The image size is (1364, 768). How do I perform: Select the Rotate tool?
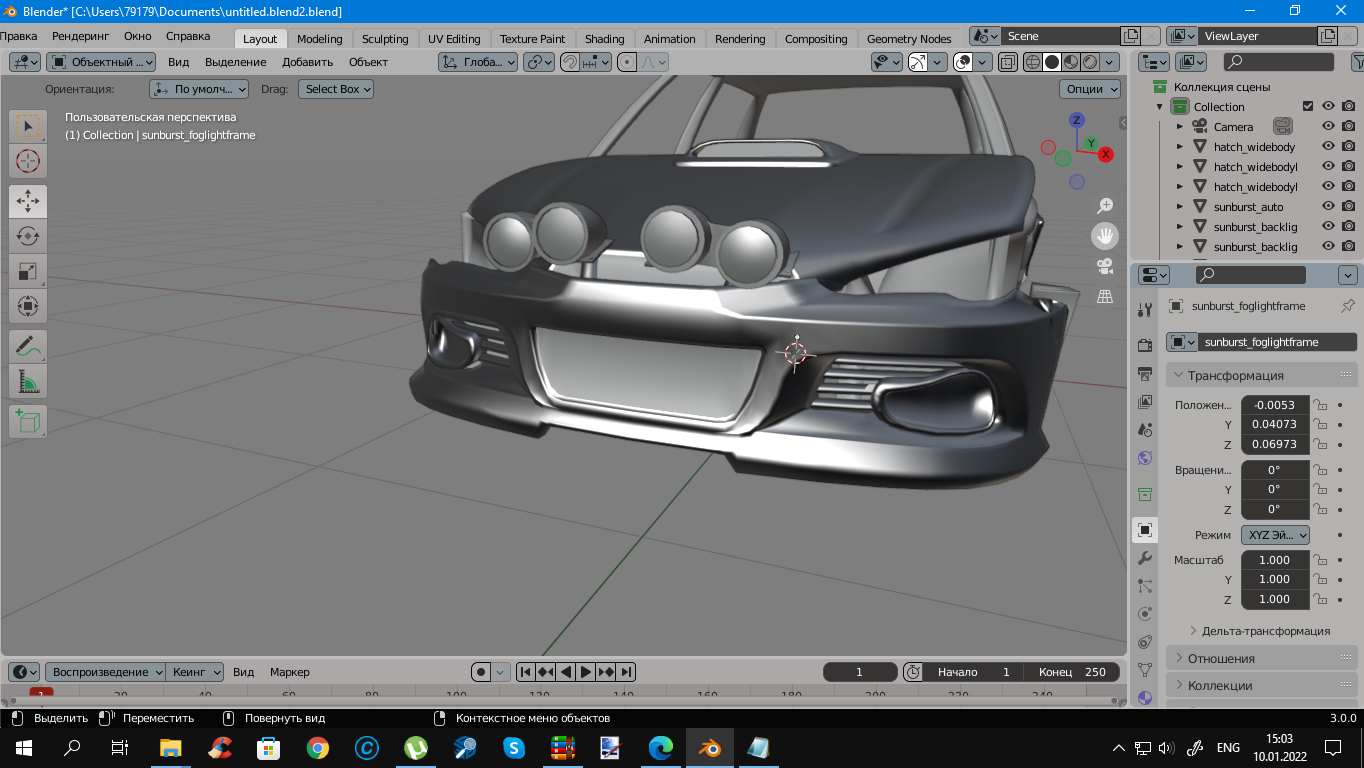coord(28,236)
